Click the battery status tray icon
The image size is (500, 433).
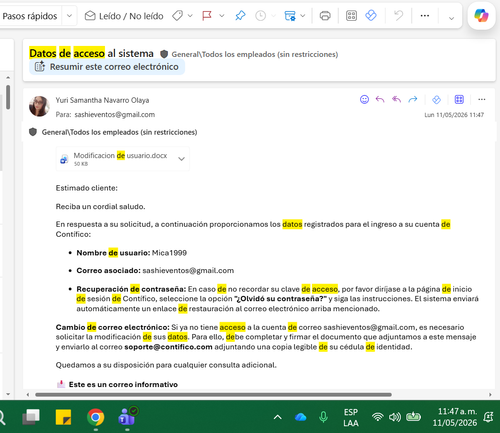click(x=413, y=417)
